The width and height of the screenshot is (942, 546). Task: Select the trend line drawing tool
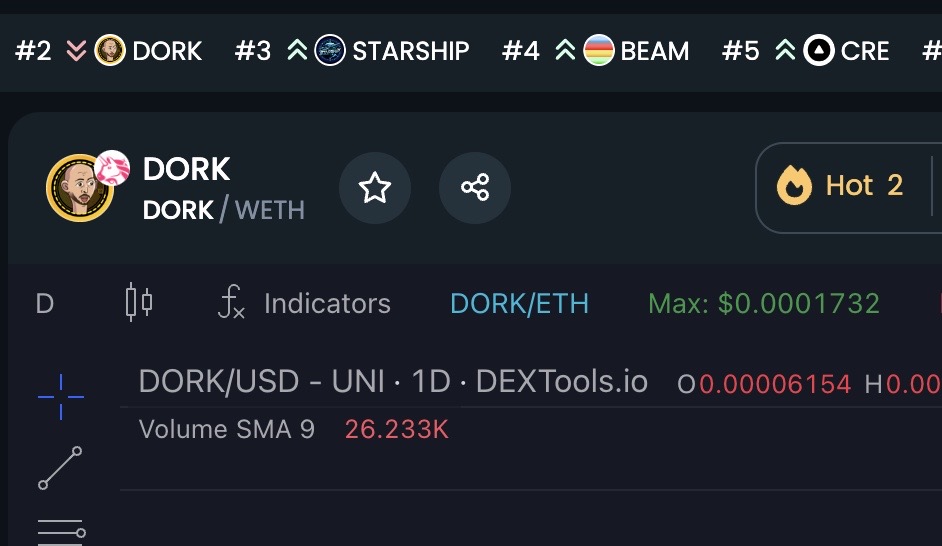[60, 468]
